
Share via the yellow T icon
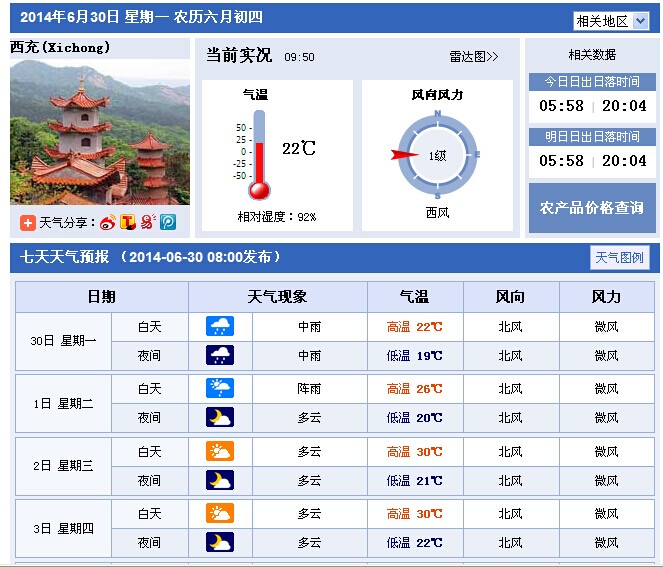click(x=128, y=222)
